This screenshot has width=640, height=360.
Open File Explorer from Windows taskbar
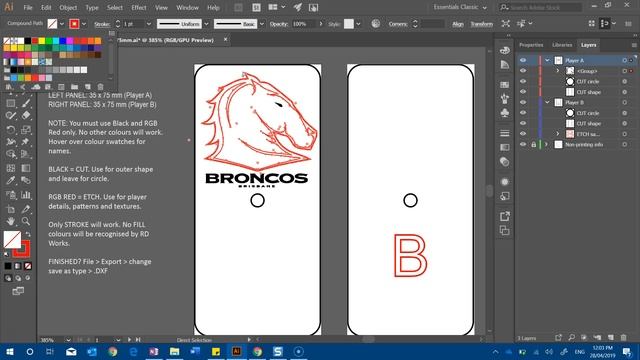tap(174, 351)
